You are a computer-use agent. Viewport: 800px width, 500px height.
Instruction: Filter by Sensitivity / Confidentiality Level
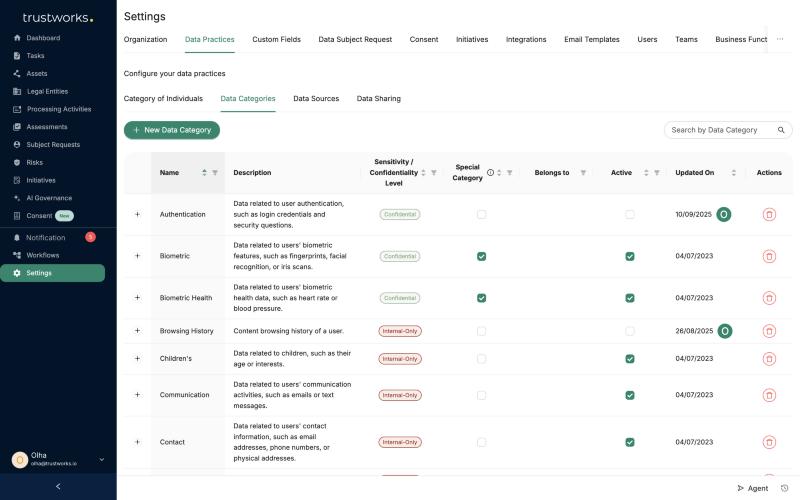pos(434,172)
